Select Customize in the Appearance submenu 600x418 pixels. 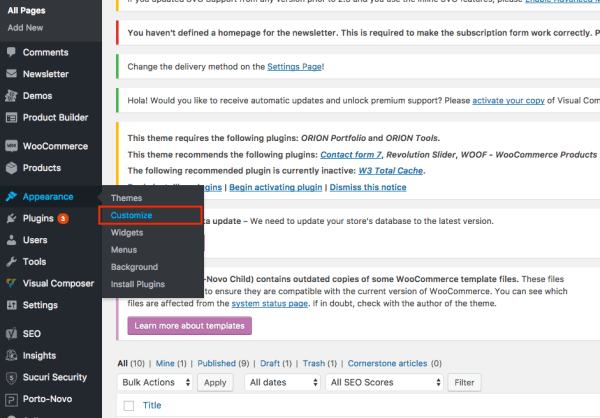point(131,215)
